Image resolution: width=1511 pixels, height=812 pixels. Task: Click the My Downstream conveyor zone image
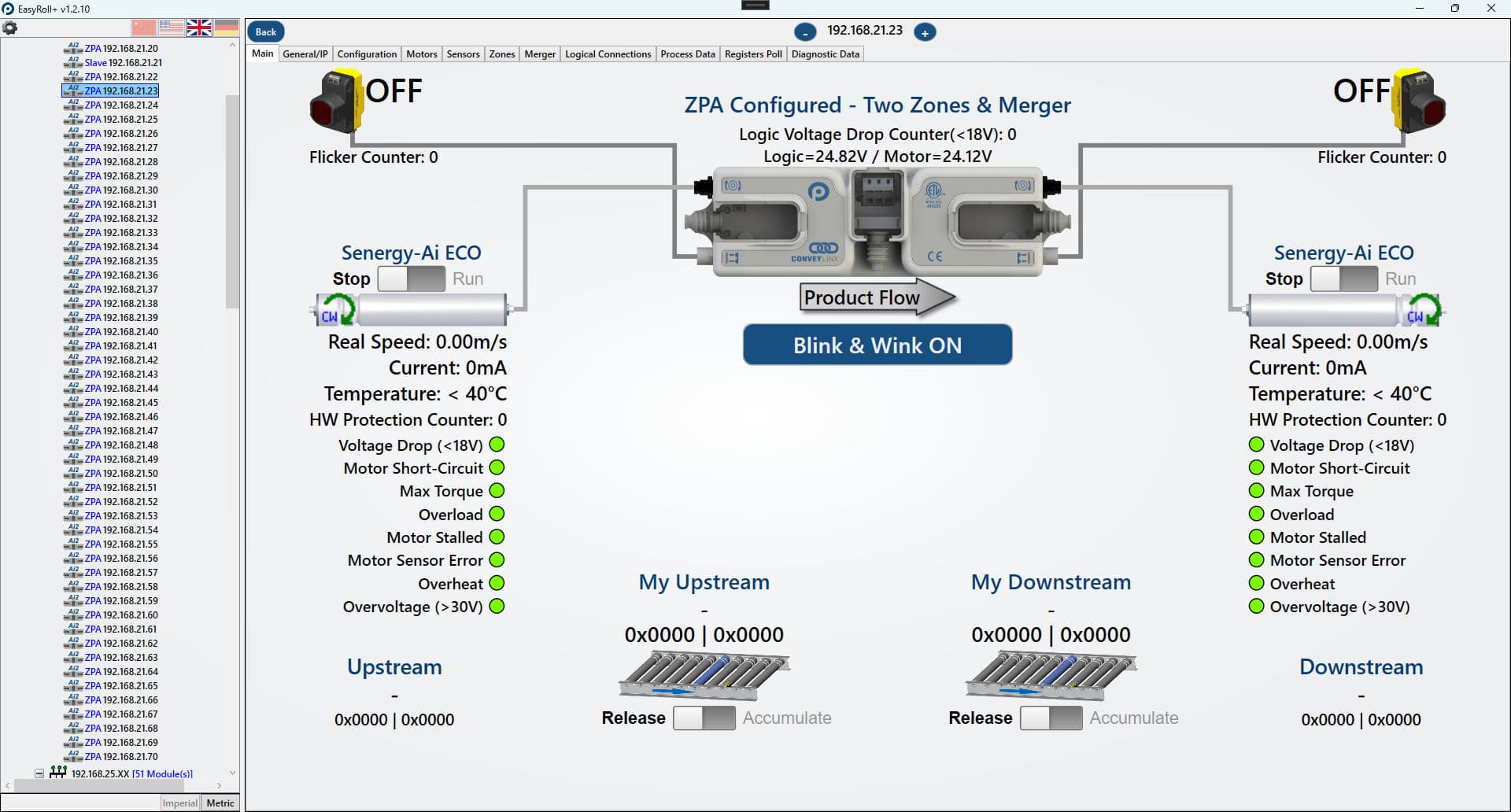pos(1051,675)
